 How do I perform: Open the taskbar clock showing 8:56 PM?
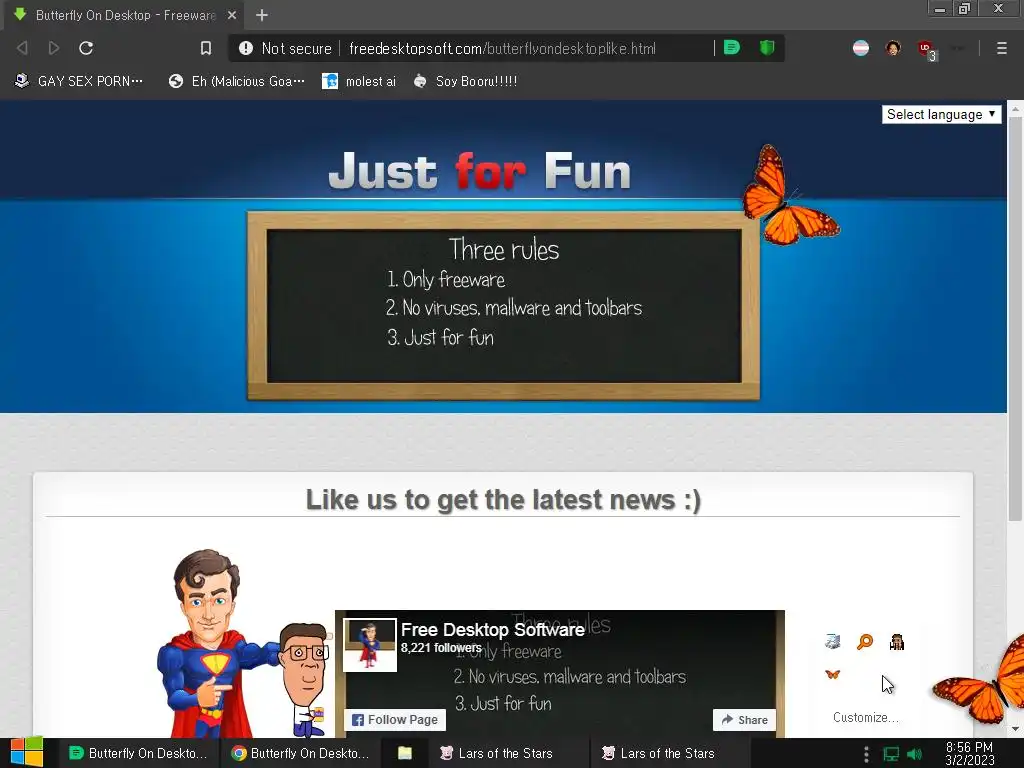[970, 754]
